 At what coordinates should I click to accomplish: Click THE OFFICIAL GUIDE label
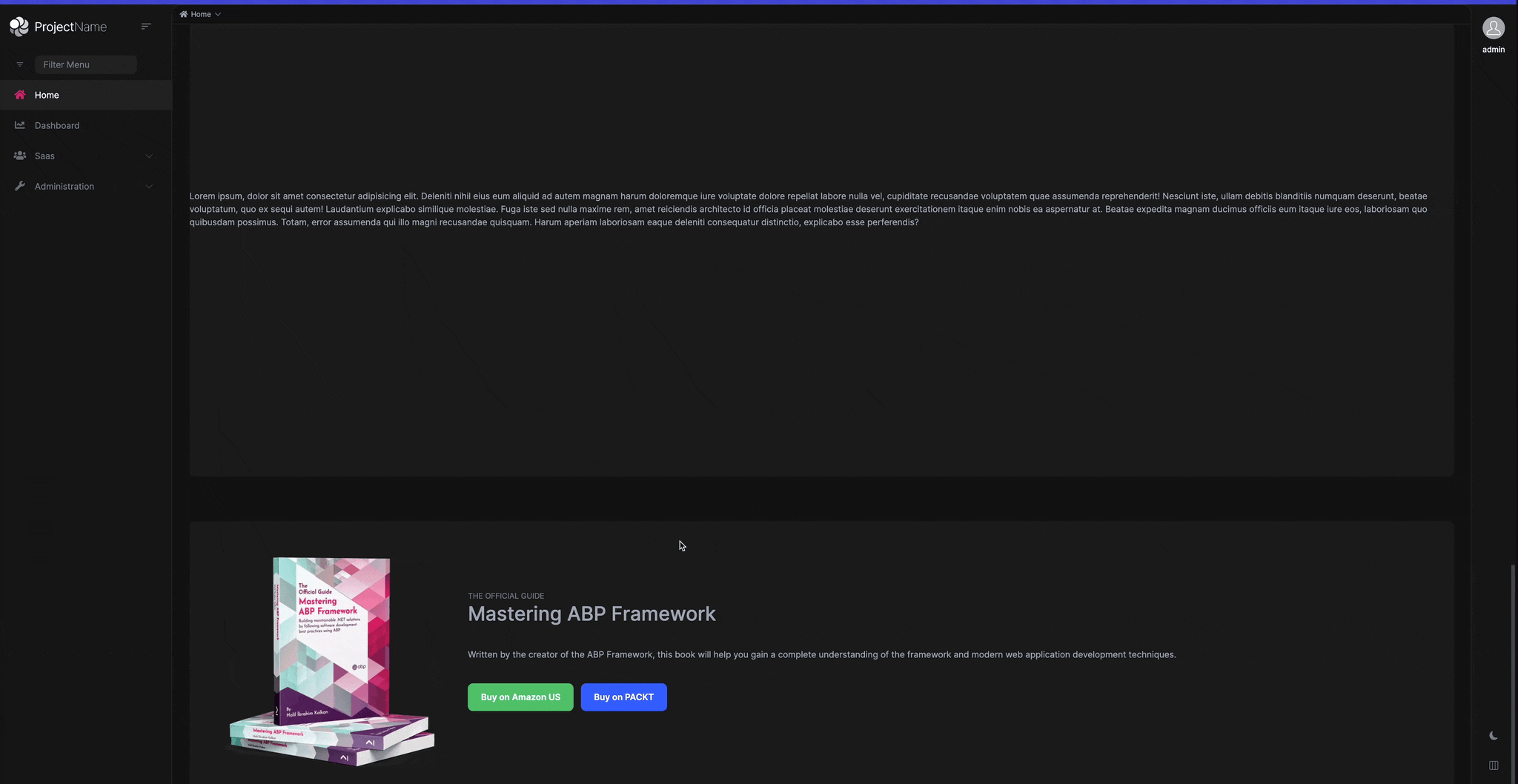coord(506,596)
